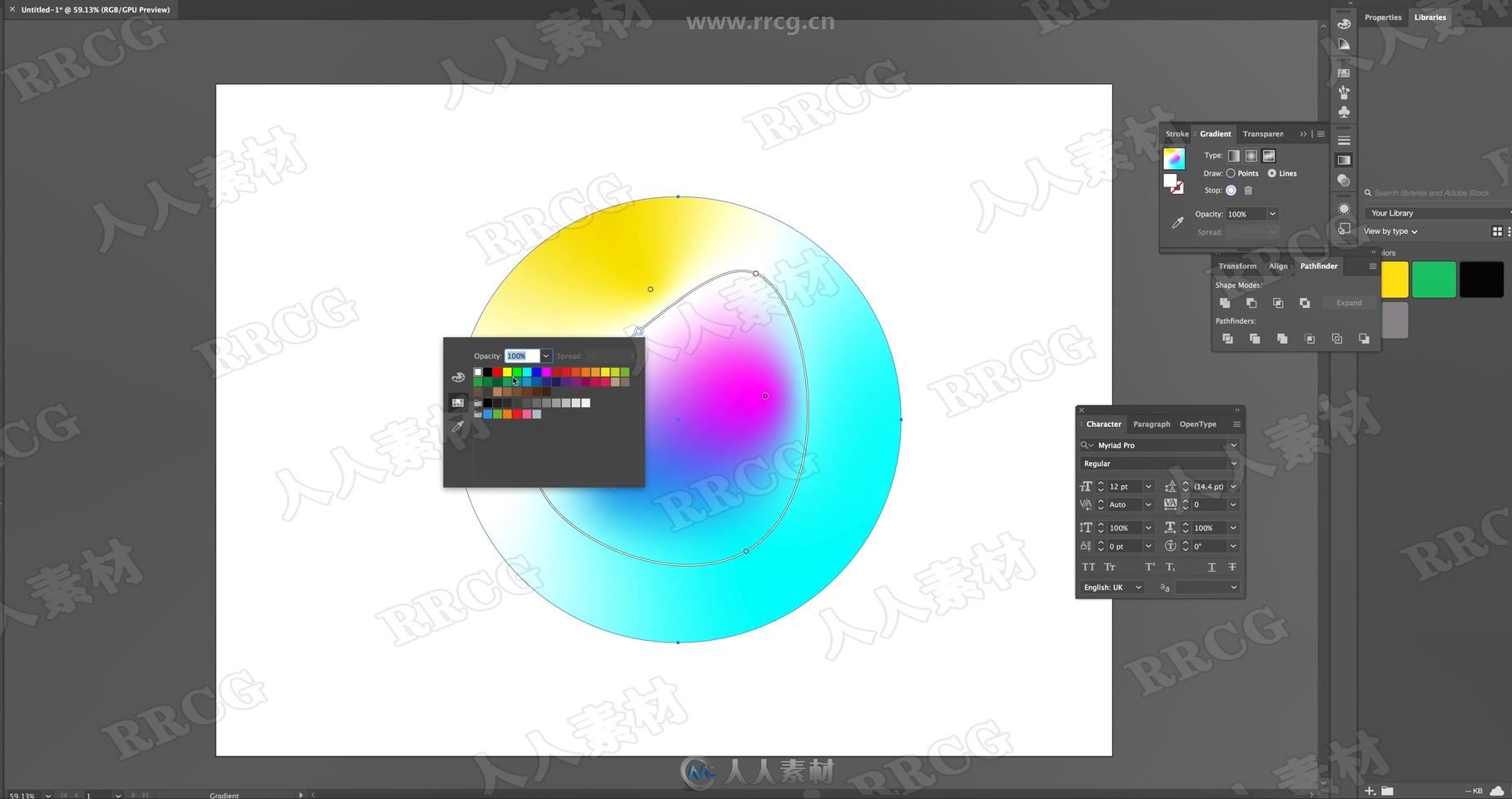This screenshot has height=799, width=1512.
Task: Open the Character panel flyout menu
Action: [x=1236, y=424]
